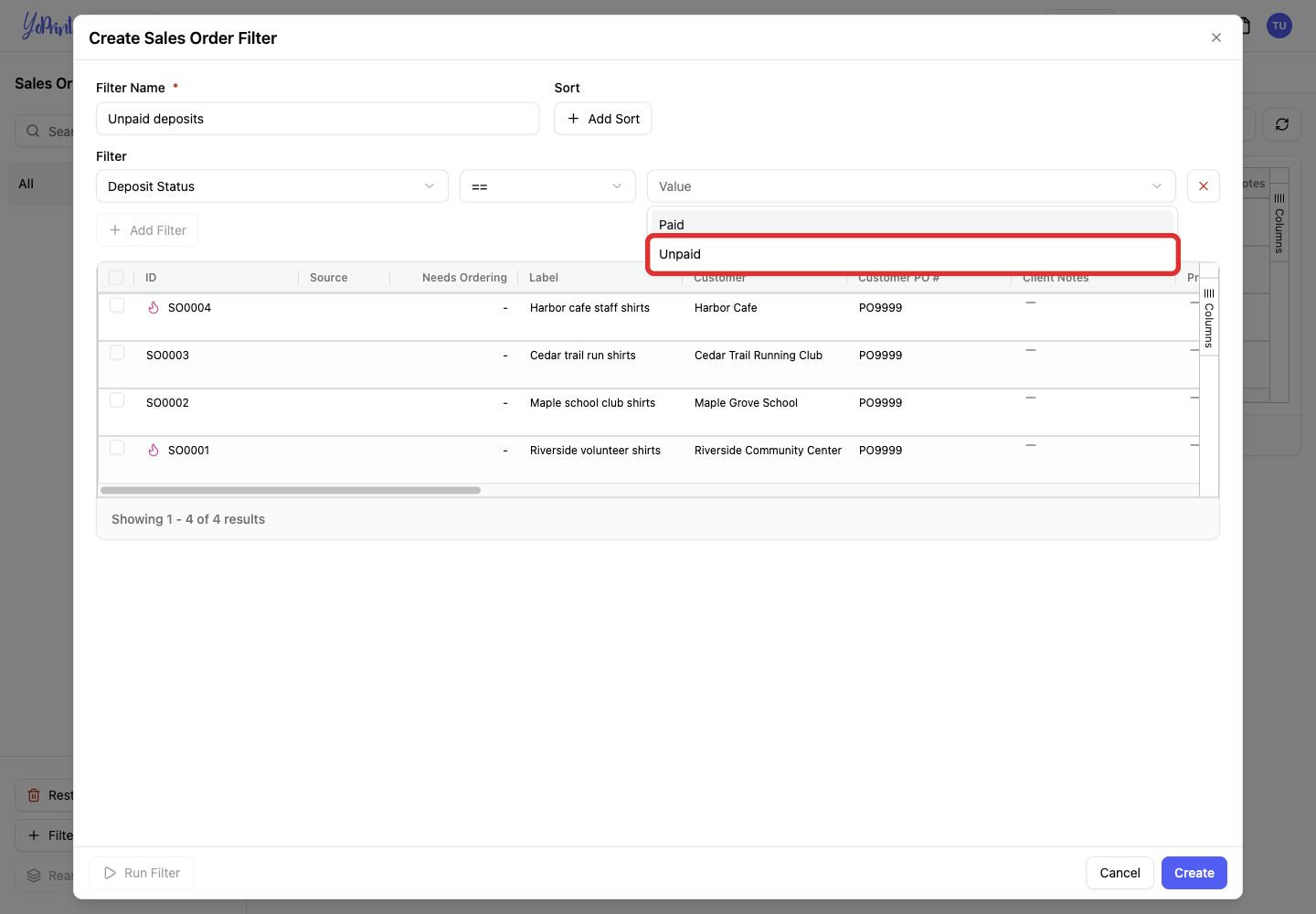
Task: Close the Create Sales Order Filter dialog
Action: pos(1215,37)
